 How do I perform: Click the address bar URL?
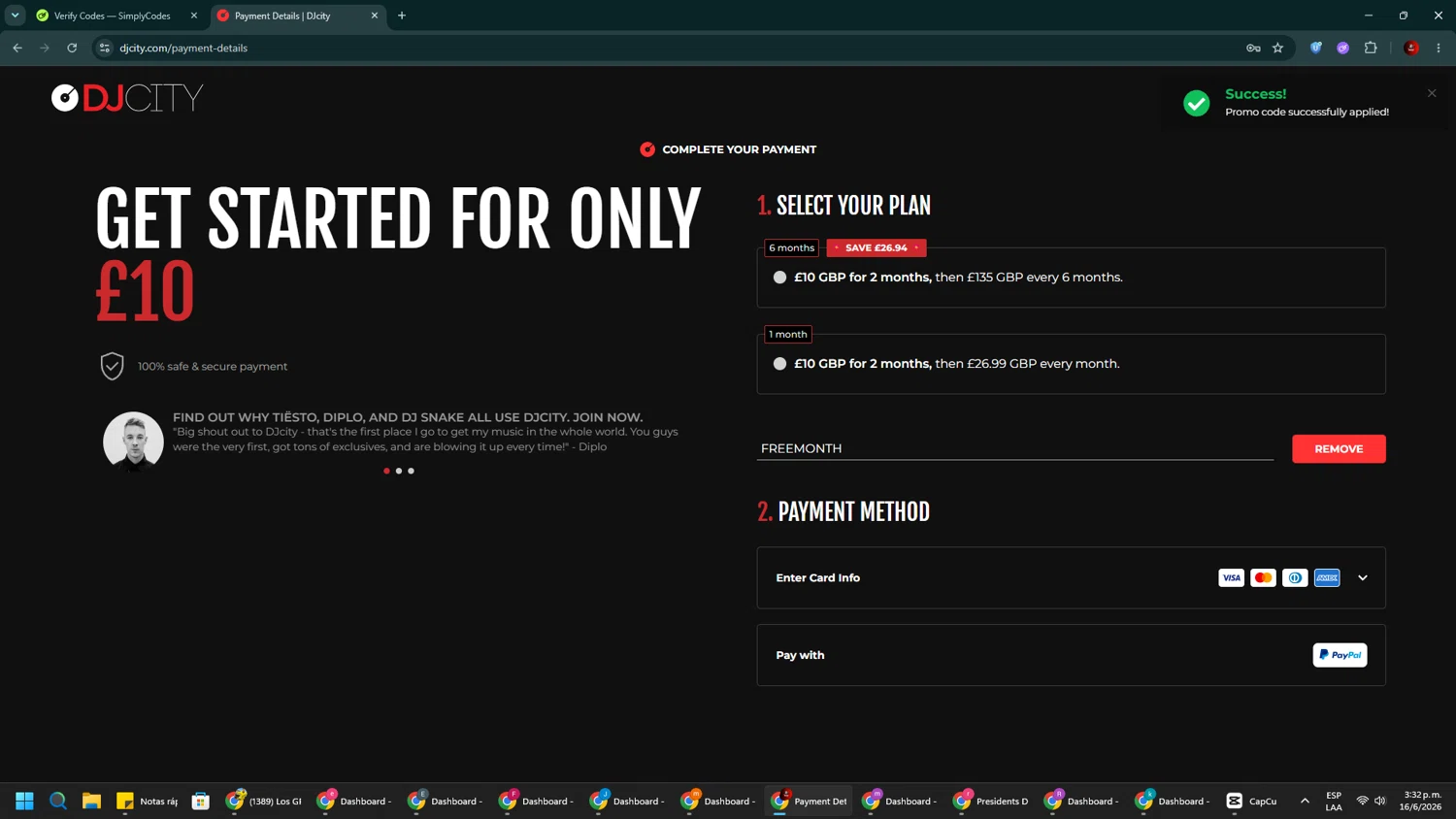click(x=183, y=48)
